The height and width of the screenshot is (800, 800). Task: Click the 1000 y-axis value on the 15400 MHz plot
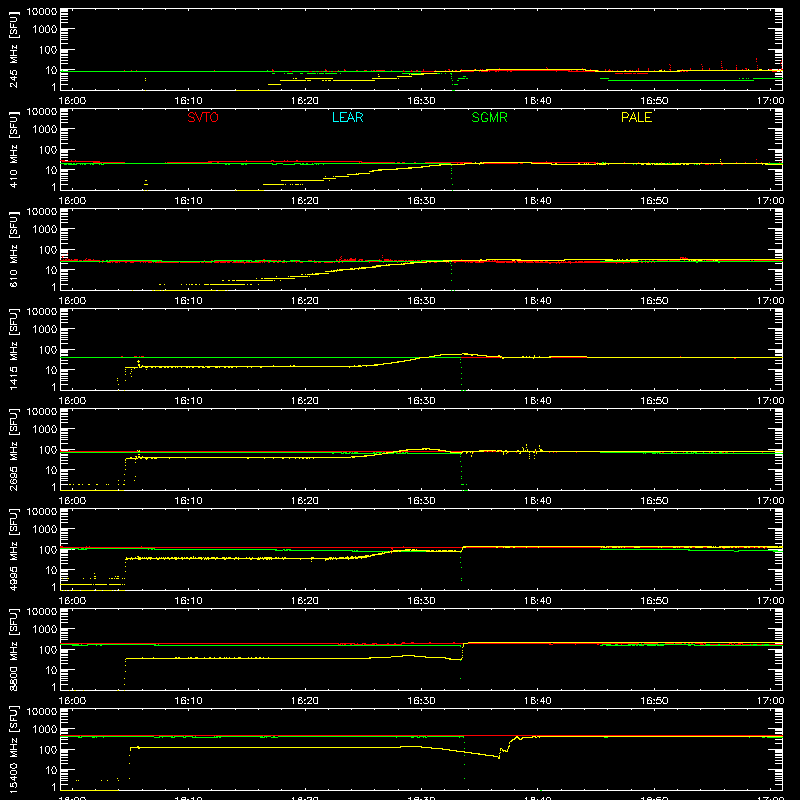point(45,729)
